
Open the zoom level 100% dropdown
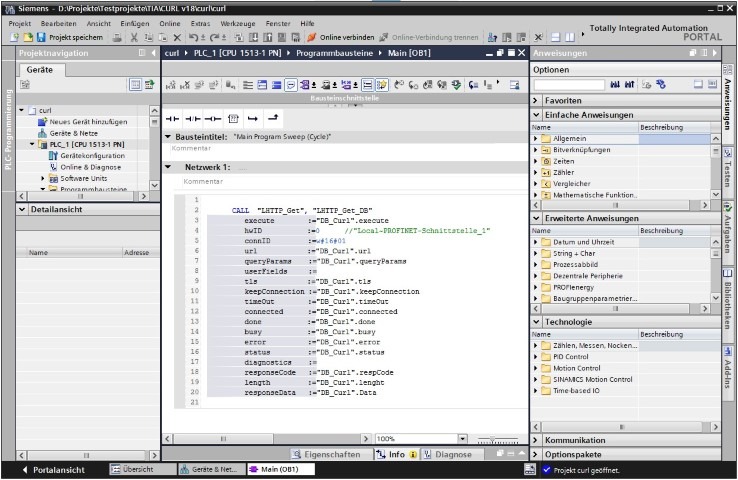pos(462,439)
